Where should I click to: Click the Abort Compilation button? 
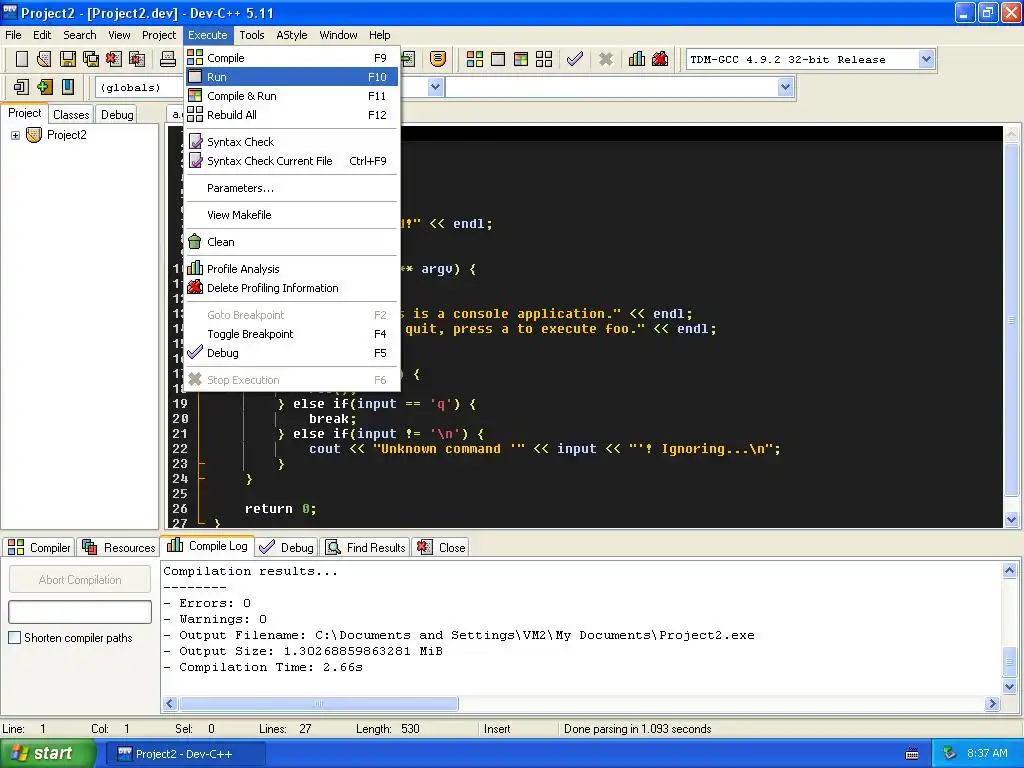click(80, 579)
